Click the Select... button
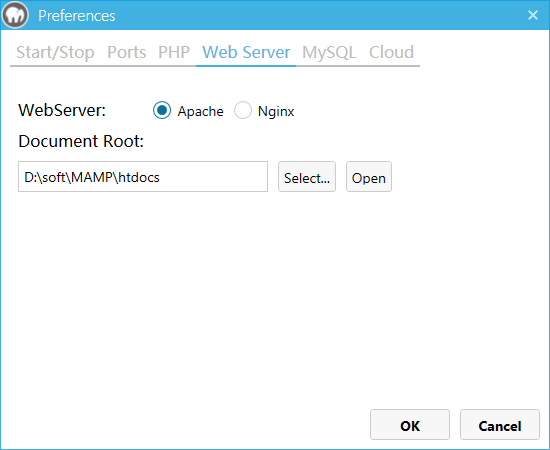This screenshot has height=450, width=550. coord(307,177)
